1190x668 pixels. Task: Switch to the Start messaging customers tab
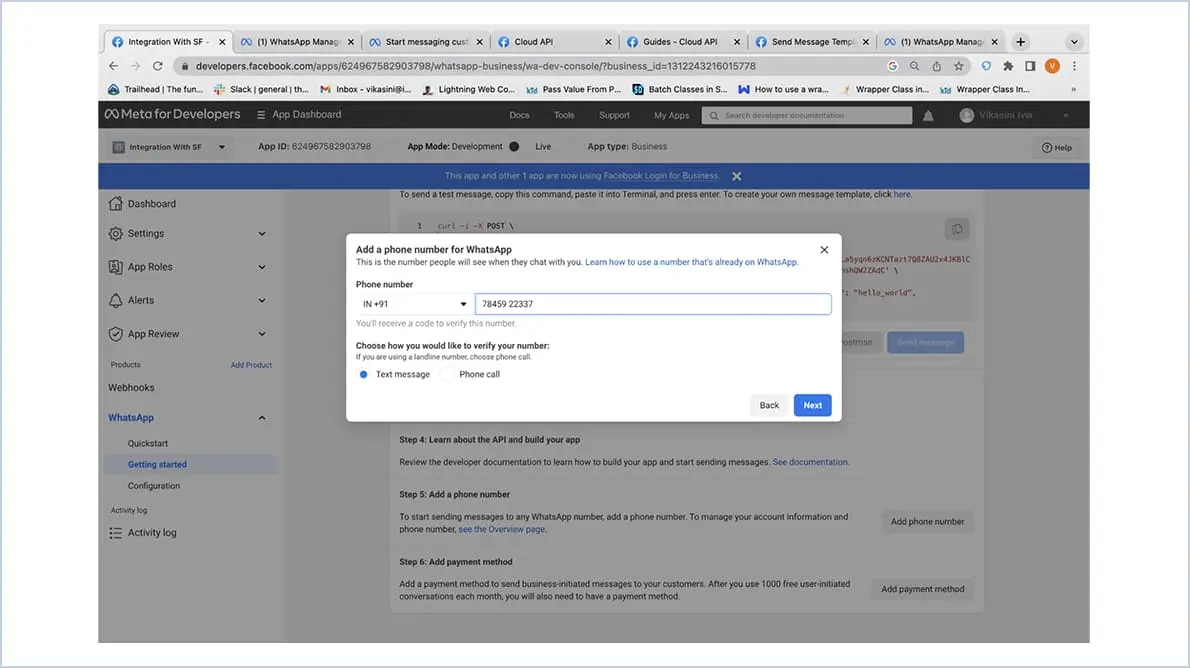pos(427,42)
